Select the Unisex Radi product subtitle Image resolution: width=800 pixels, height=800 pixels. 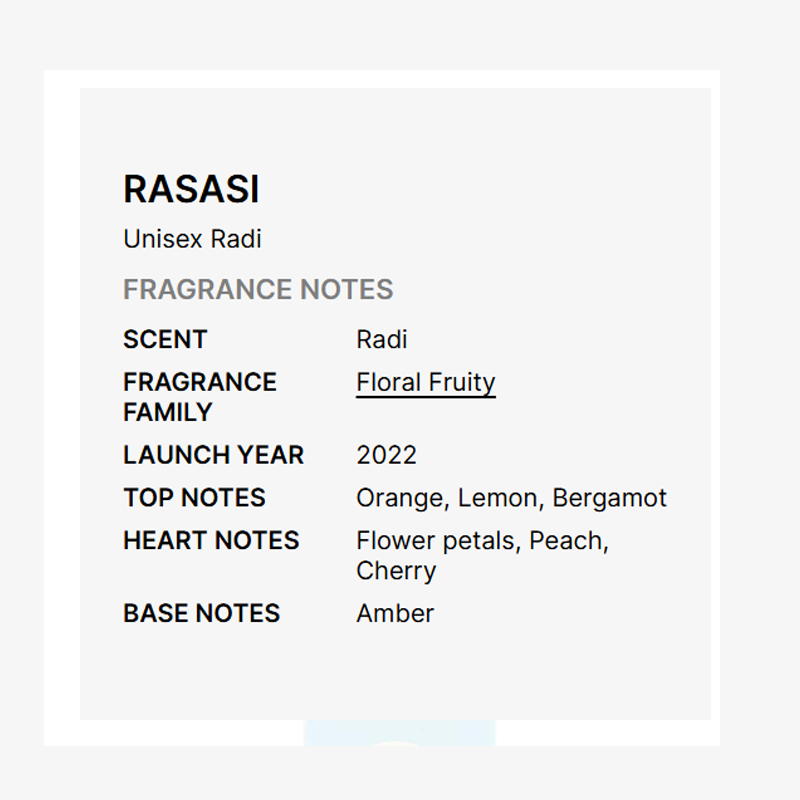coord(192,240)
